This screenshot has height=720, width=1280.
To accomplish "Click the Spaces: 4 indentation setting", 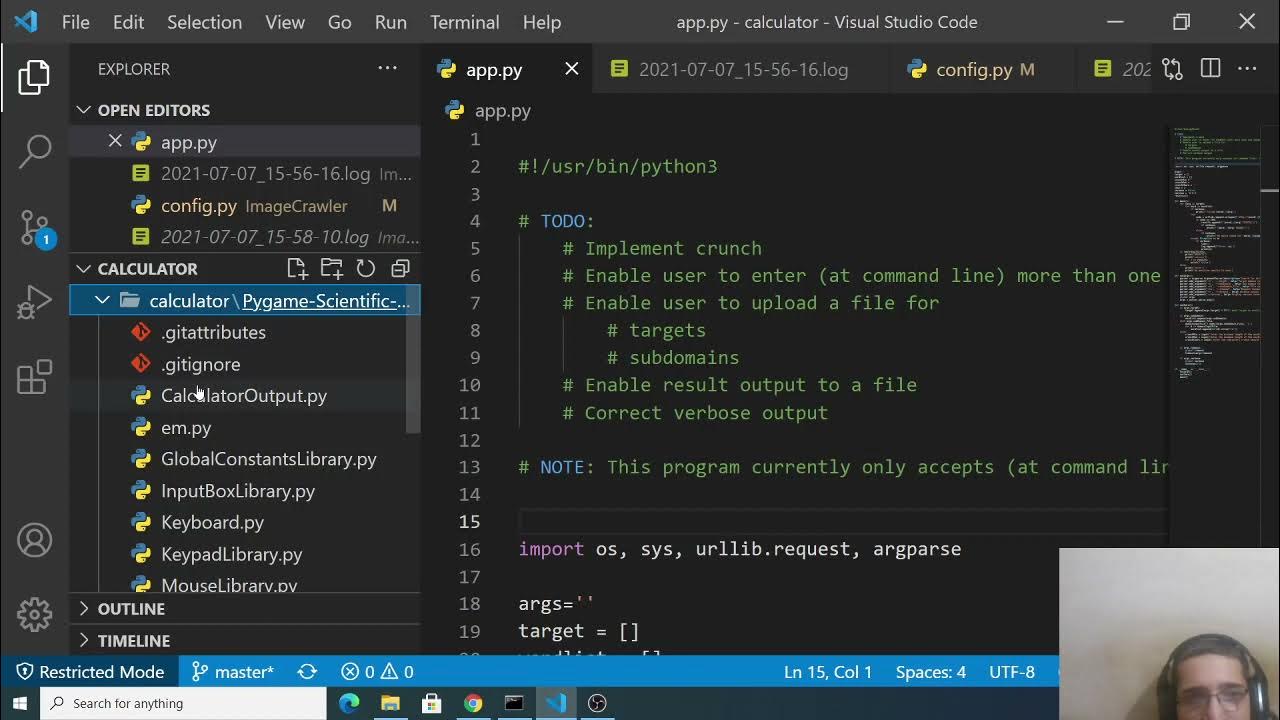I will pos(930,672).
